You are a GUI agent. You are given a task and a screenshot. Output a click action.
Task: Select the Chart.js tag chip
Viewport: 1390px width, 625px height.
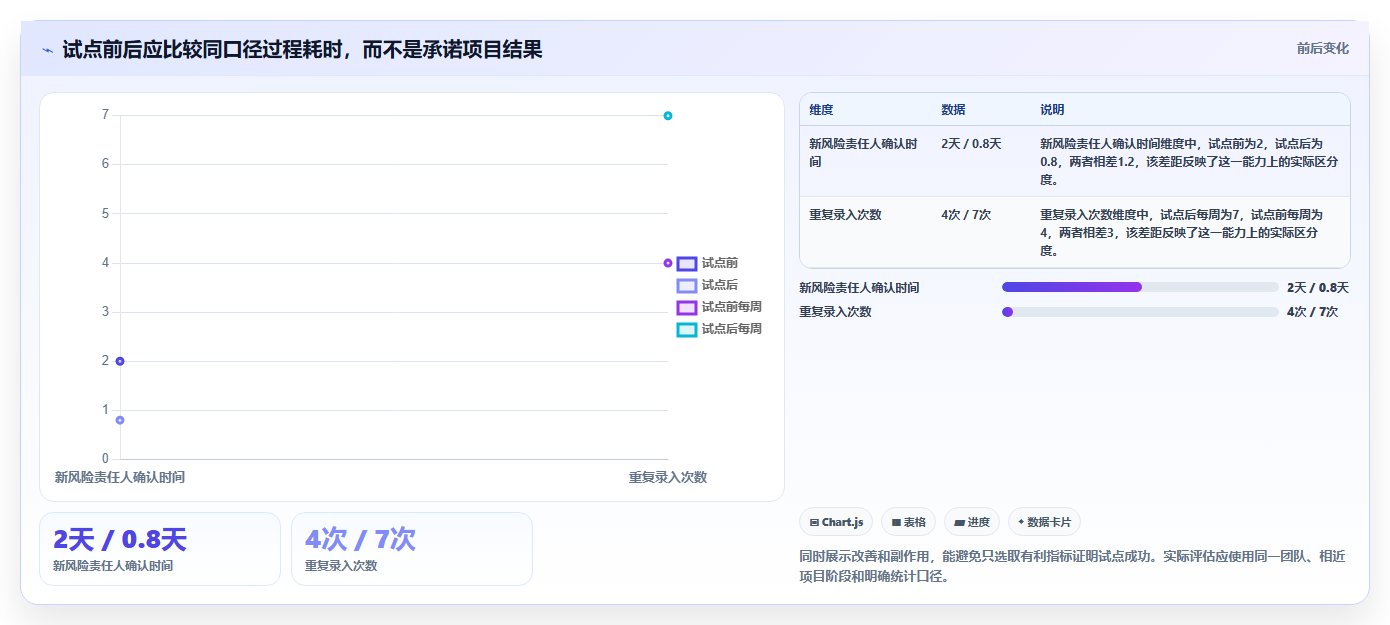[x=836, y=522]
